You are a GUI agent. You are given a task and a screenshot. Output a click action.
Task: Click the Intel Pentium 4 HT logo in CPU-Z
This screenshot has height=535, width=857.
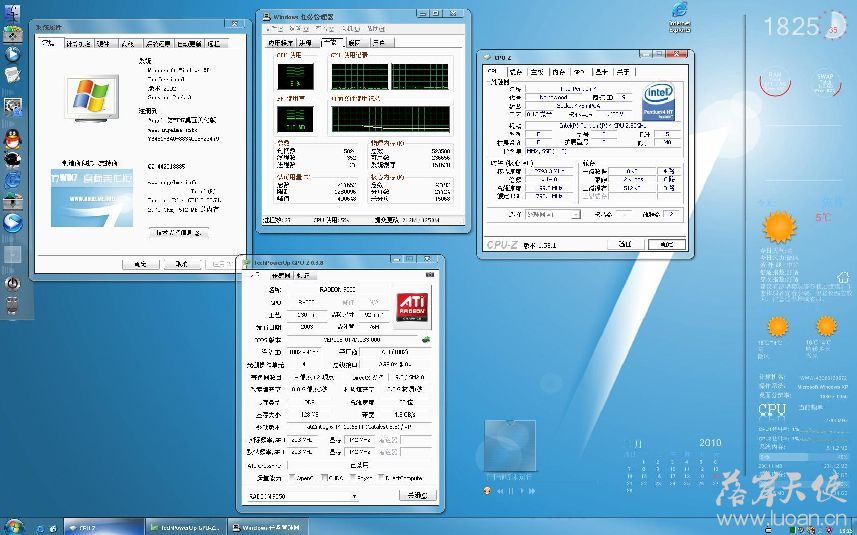pyautogui.click(x=658, y=101)
